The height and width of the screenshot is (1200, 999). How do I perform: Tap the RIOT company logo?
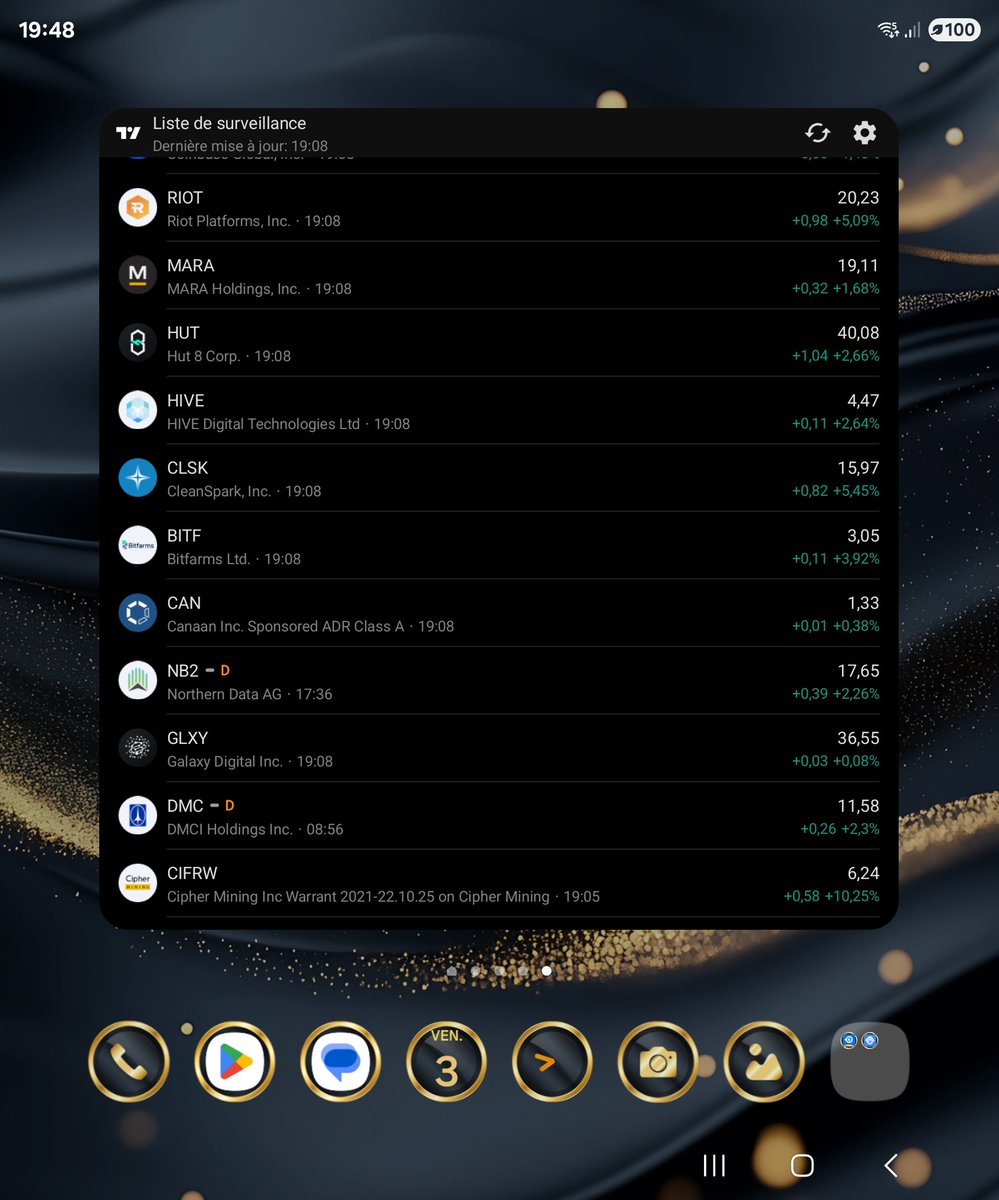pyautogui.click(x=138, y=208)
